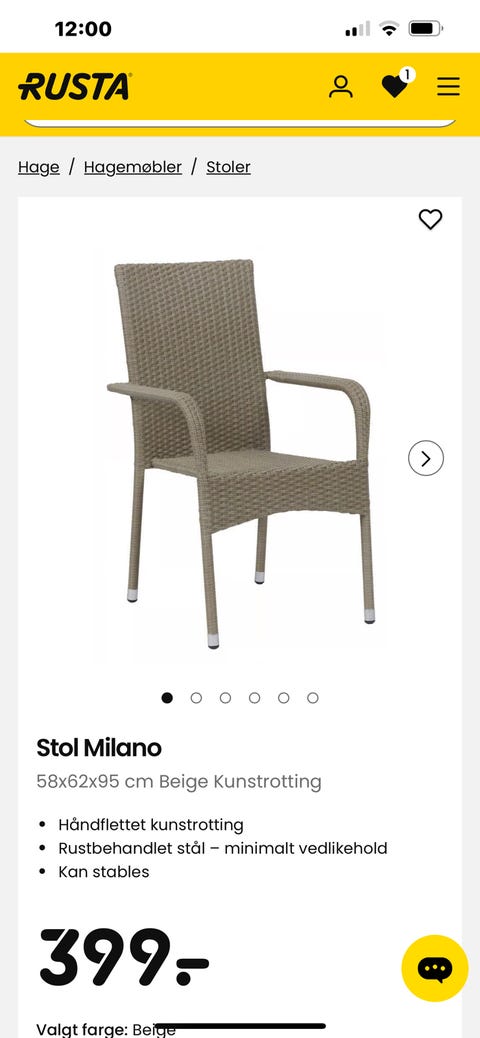
Task: Go to Stoler breadcrumb
Action: [228, 167]
